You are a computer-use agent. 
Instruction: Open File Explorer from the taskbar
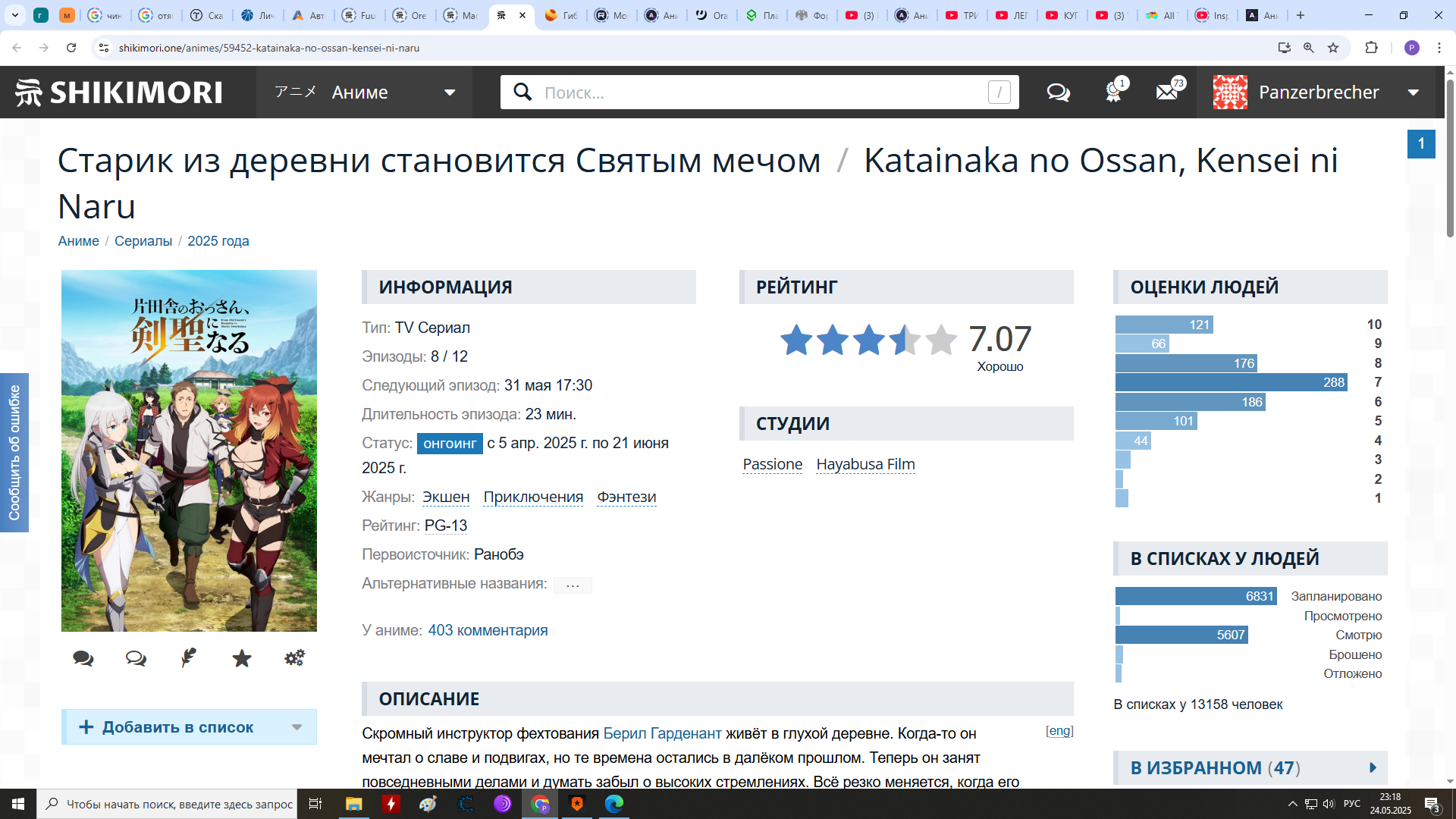point(354,804)
